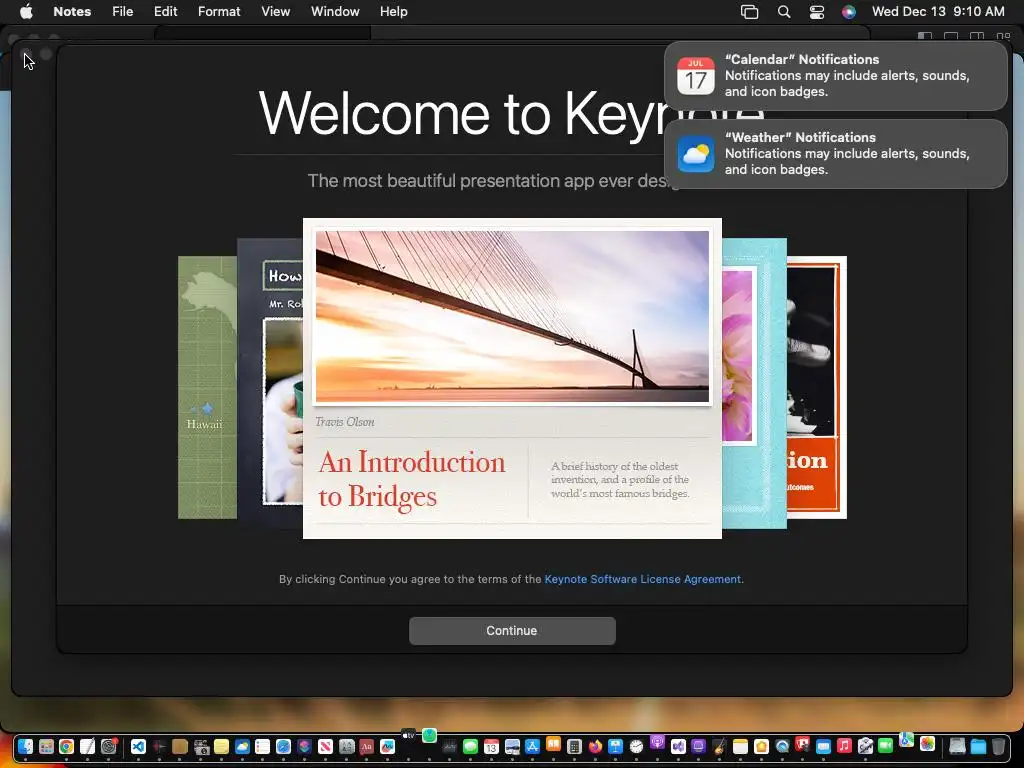The height and width of the screenshot is (768, 1024).
Task: Open the blue Downloads folder in Dock
Action: tap(978, 746)
